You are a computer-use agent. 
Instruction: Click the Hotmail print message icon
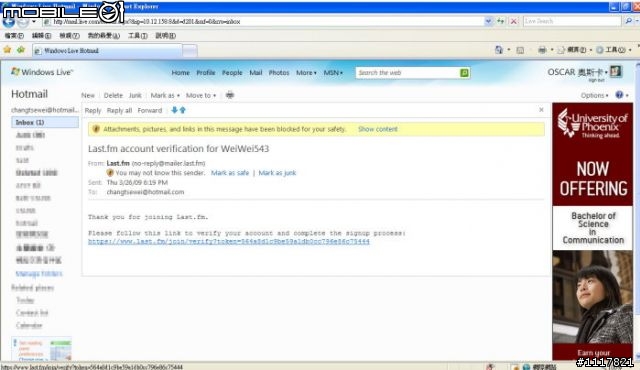pos(230,95)
